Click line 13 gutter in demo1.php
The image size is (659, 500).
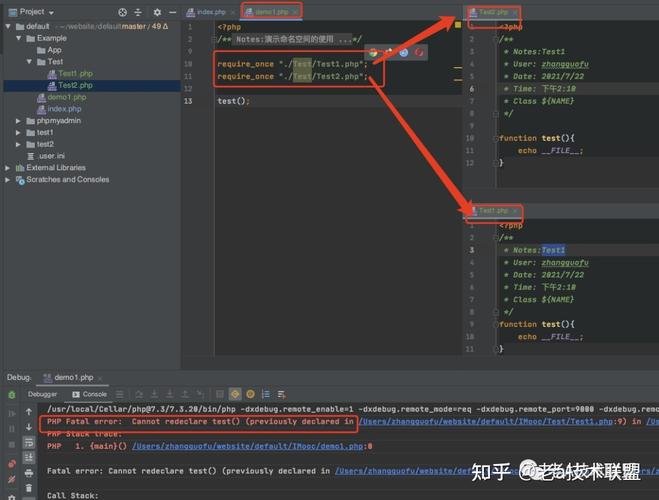tap(188, 101)
